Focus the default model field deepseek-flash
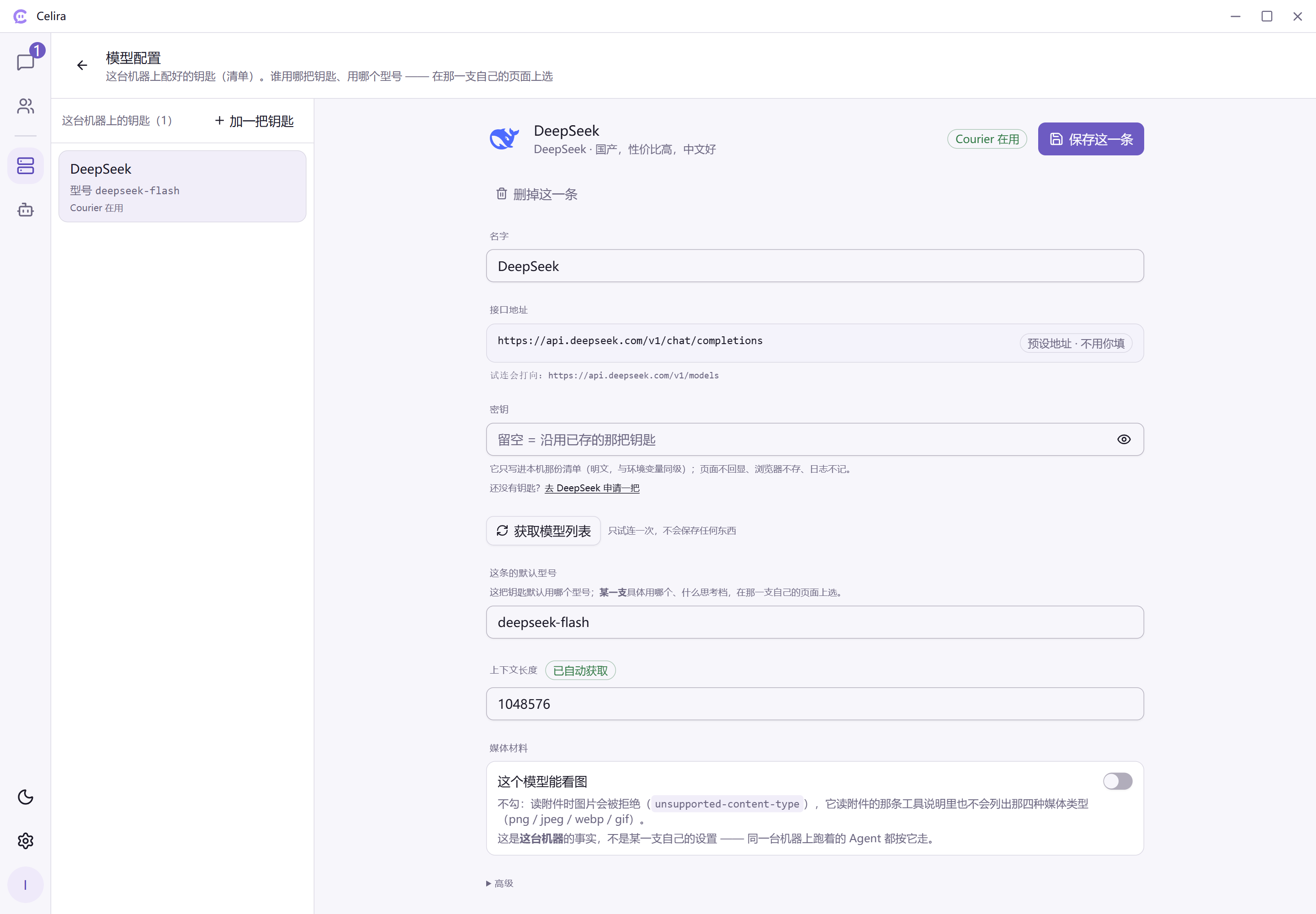 (x=814, y=622)
